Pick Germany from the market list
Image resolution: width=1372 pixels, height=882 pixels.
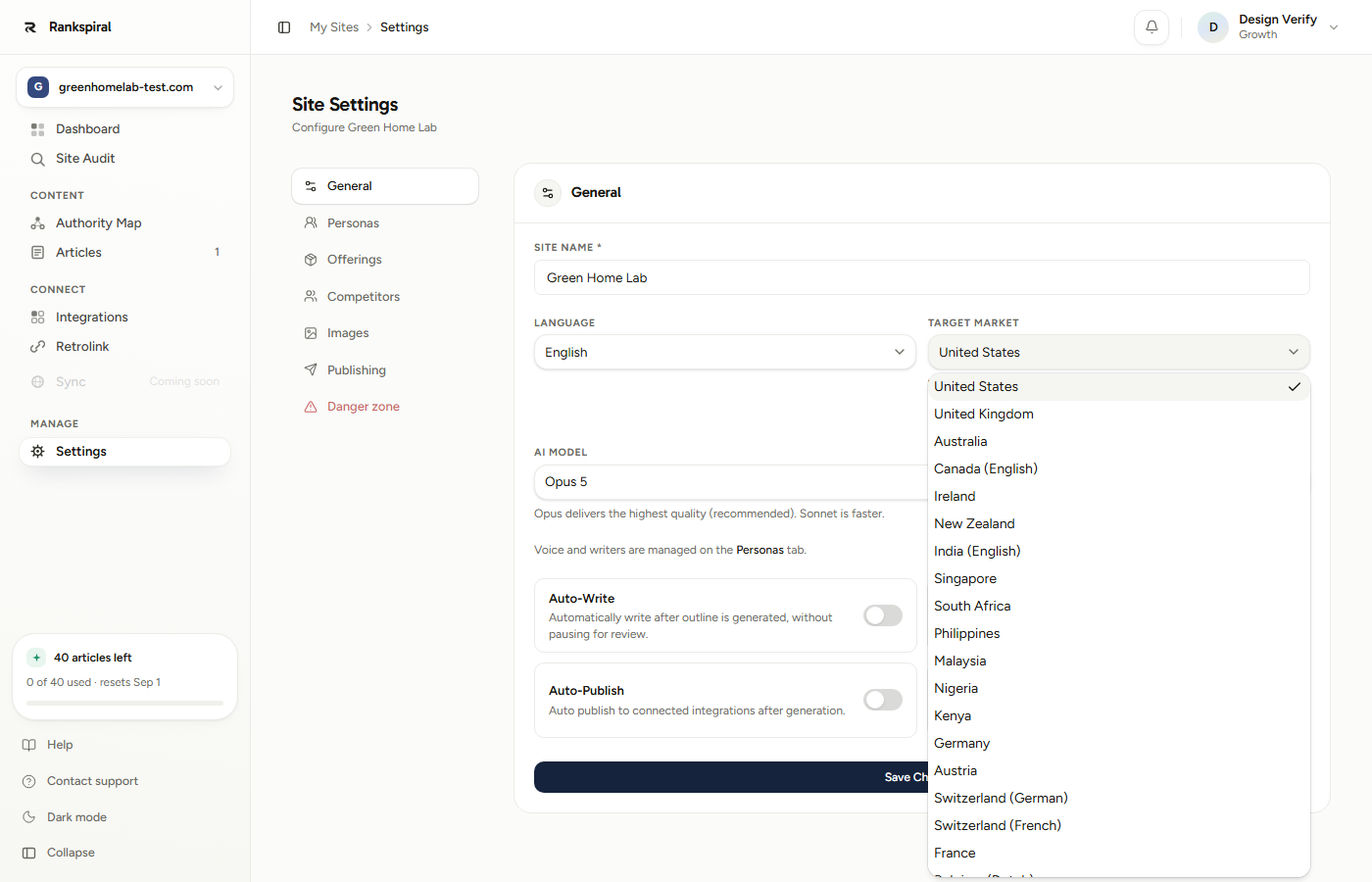click(1119, 744)
